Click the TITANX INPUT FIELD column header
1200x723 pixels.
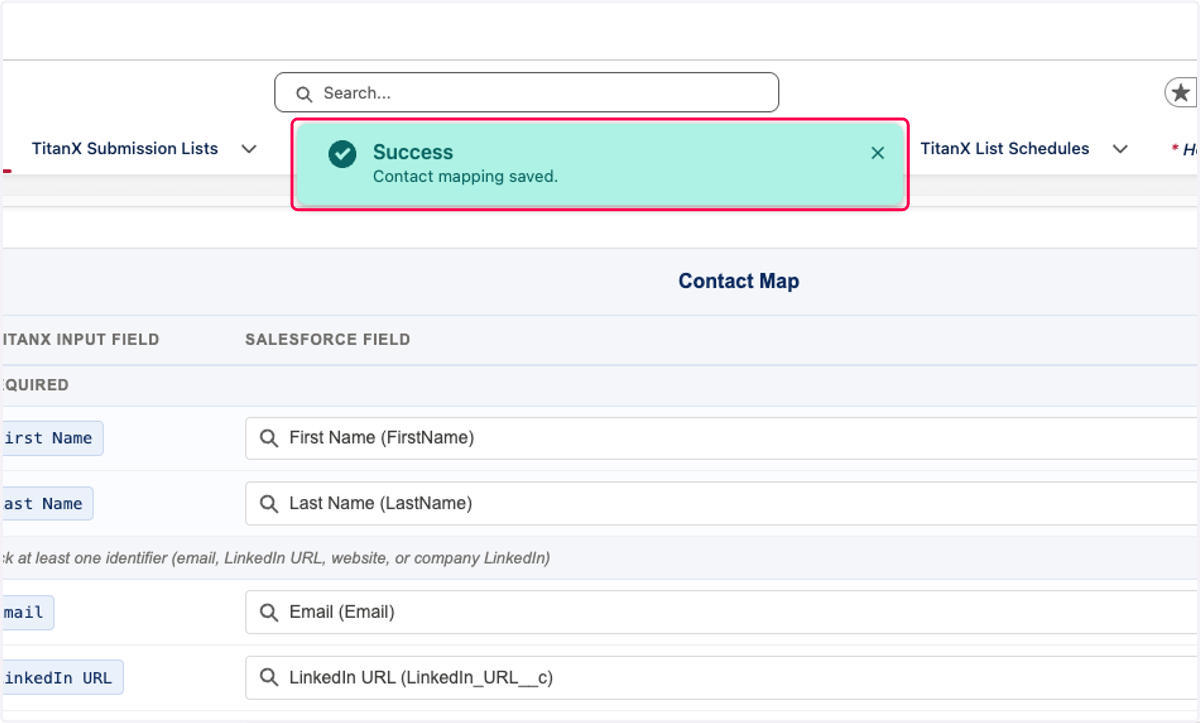click(x=80, y=339)
